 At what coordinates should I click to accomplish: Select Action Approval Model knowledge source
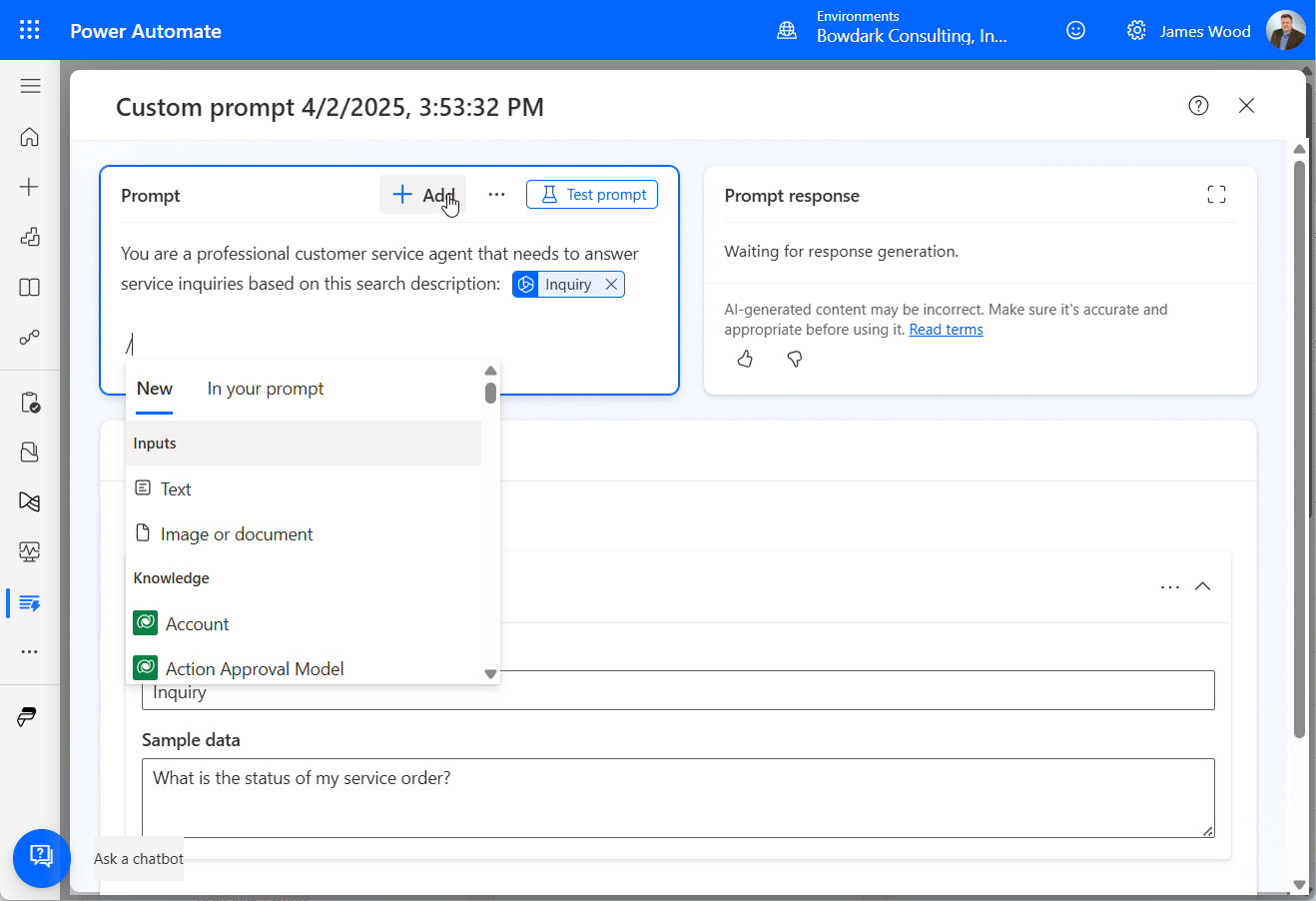click(x=304, y=668)
